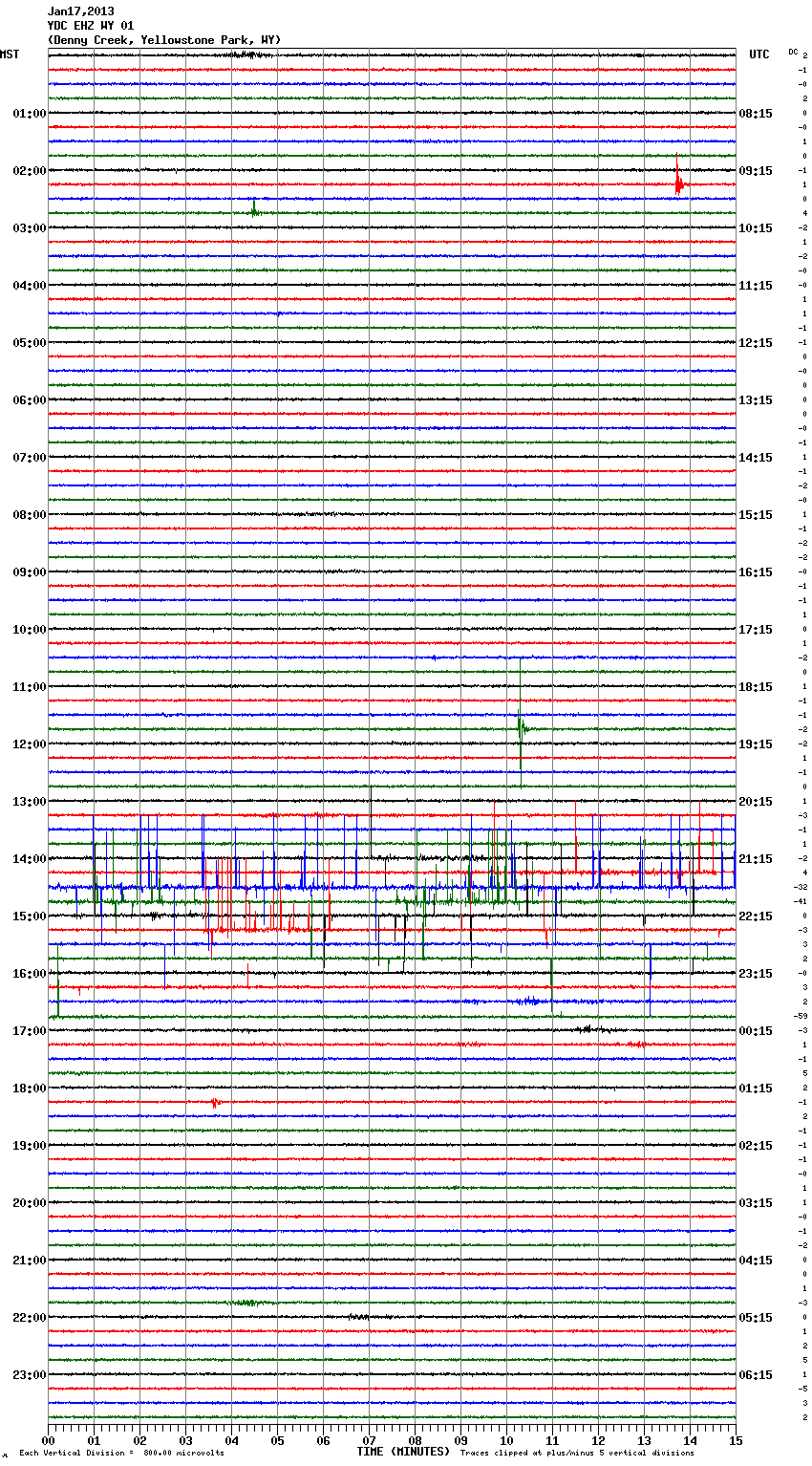Screen dimensions: 812x1466
Task: Select the 22:00 MST hour label
Action: tap(29, 1318)
